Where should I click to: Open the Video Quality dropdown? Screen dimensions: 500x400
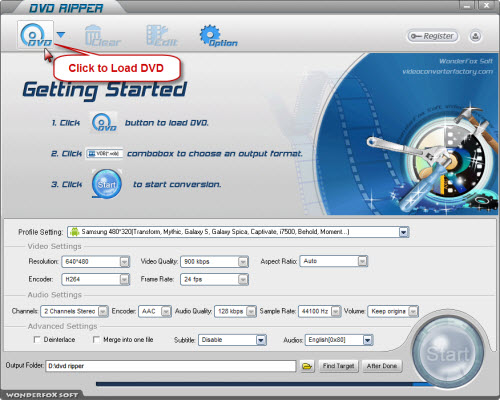point(243,262)
